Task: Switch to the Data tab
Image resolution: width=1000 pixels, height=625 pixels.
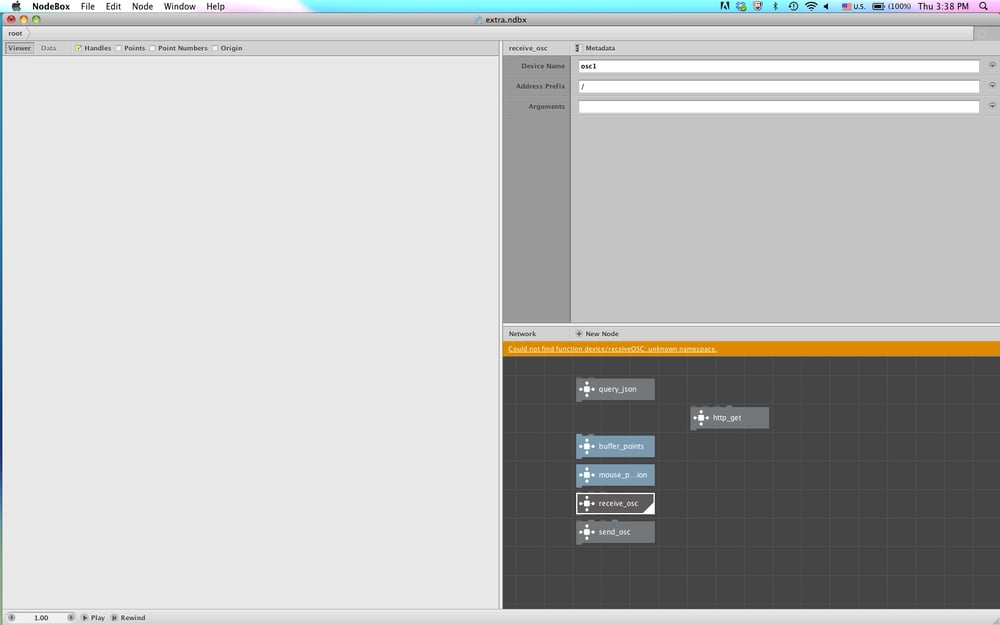Action: point(48,48)
